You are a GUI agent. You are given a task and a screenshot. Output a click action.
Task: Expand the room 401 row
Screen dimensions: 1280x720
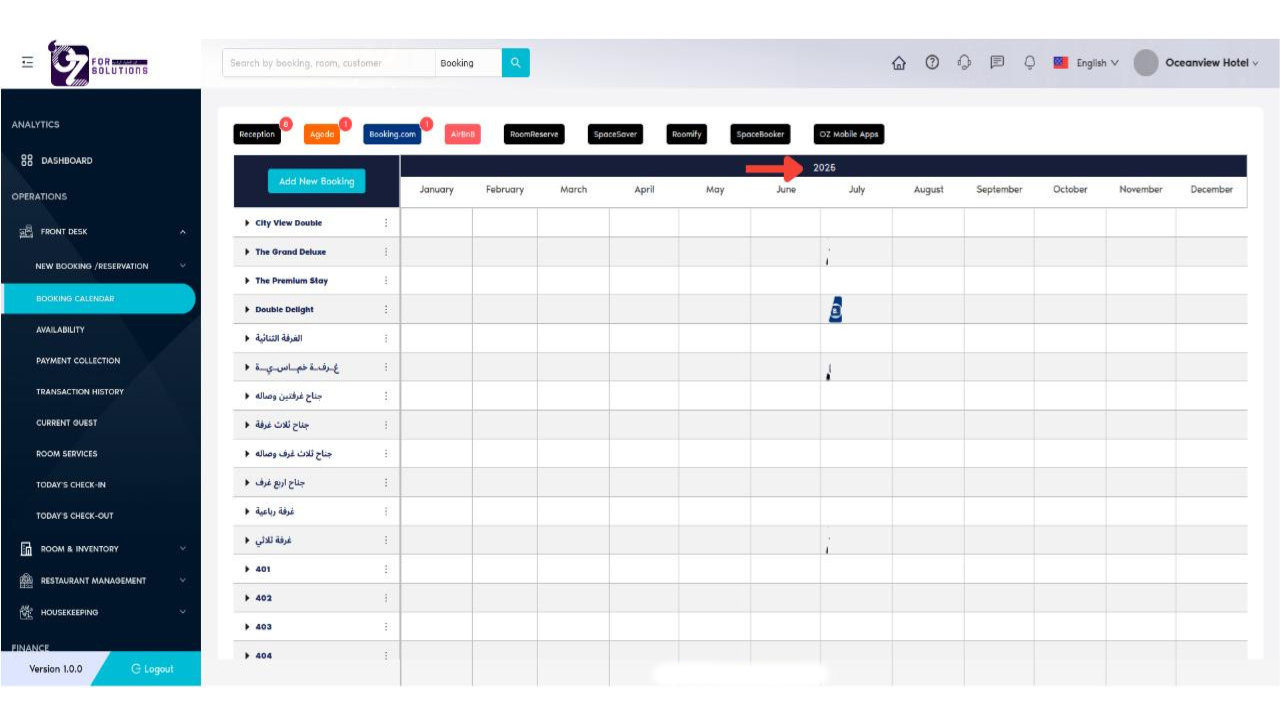pyautogui.click(x=248, y=569)
